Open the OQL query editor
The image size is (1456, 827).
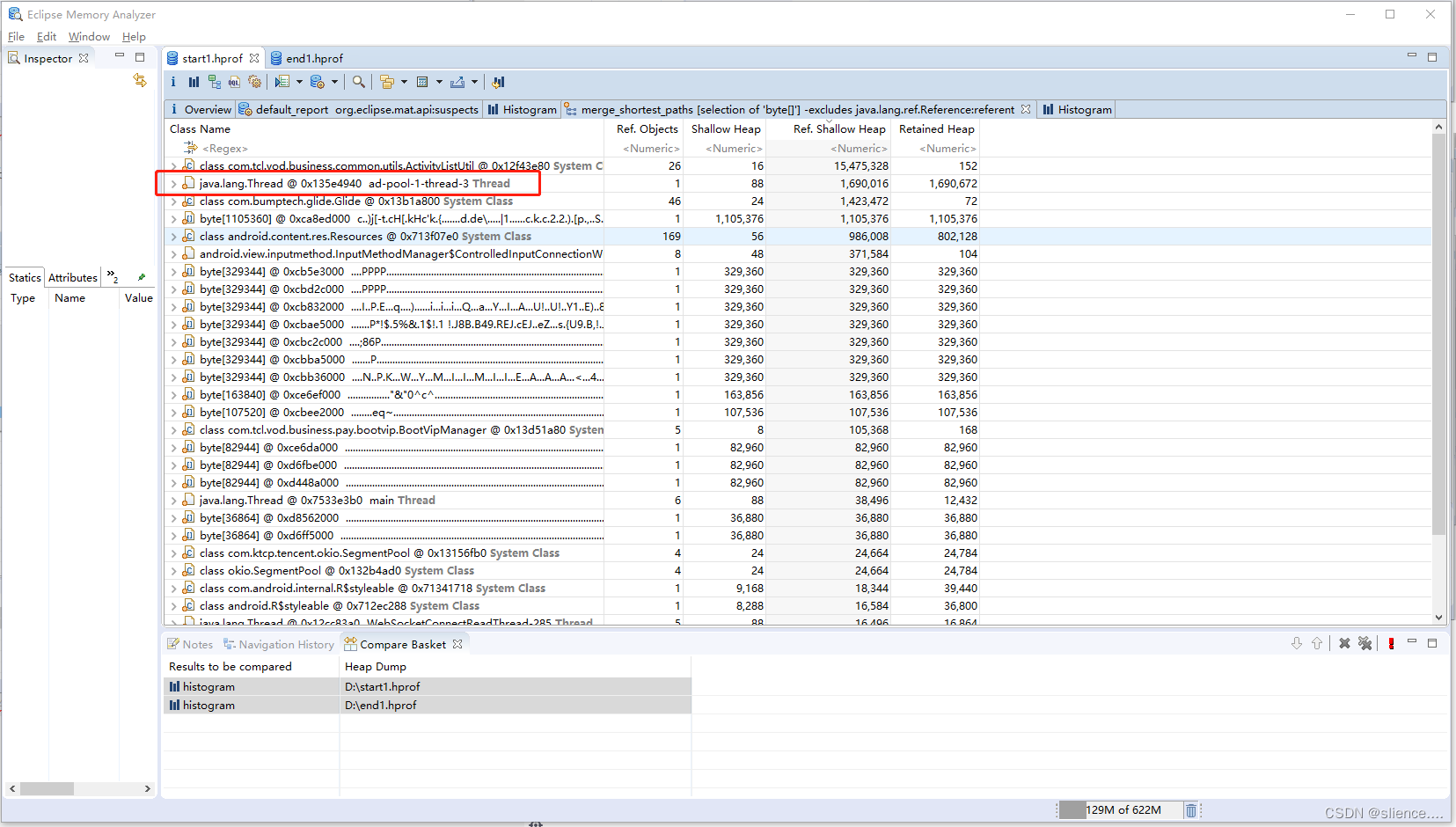point(234,82)
